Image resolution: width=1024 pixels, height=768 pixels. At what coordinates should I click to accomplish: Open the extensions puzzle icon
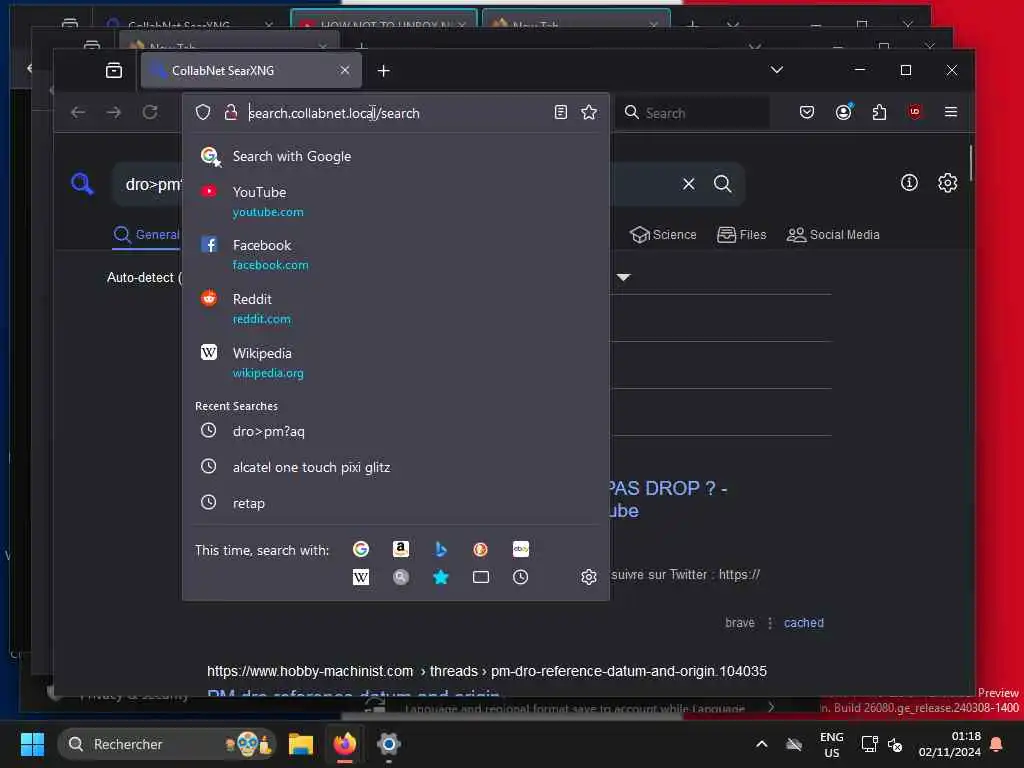pyautogui.click(x=879, y=112)
